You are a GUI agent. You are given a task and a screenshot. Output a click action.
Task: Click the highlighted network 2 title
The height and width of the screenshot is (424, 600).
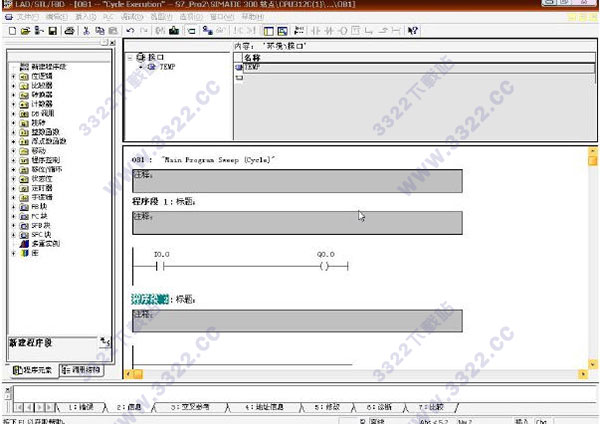pos(150,299)
